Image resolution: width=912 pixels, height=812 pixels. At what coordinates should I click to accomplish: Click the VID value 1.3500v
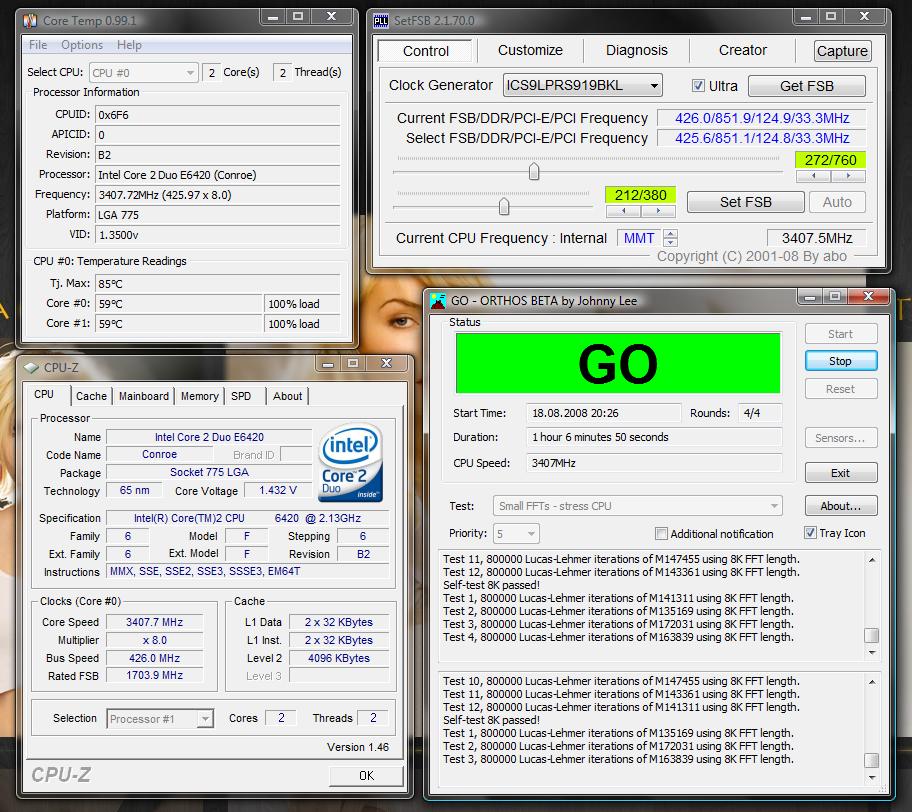[218, 235]
